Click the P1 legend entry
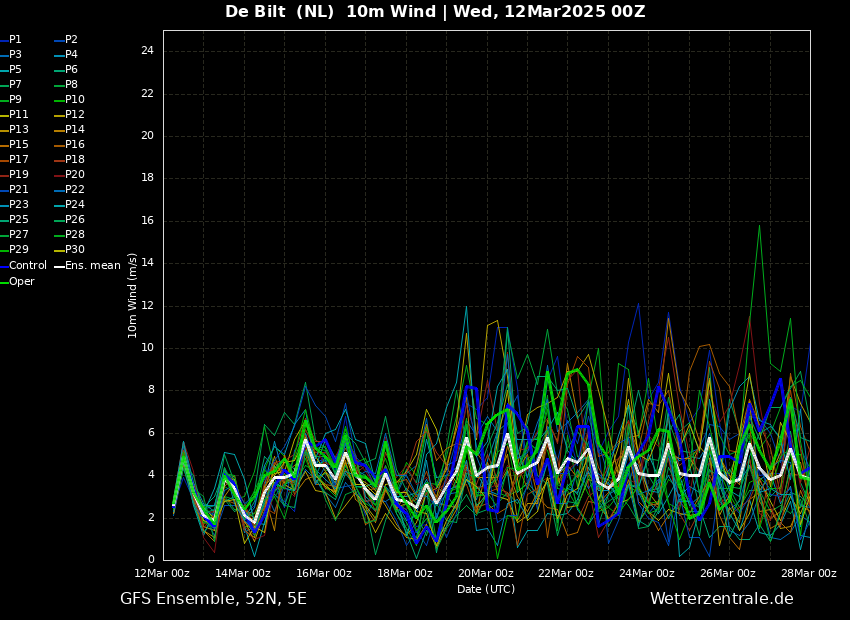This screenshot has height=620, width=850. pos(15,40)
